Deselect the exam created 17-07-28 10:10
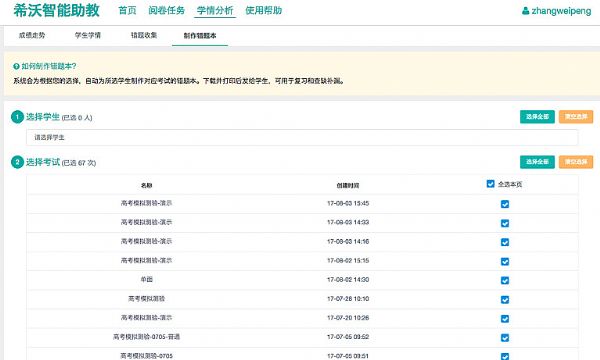This screenshot has height=360, width=600. point(505,300)
